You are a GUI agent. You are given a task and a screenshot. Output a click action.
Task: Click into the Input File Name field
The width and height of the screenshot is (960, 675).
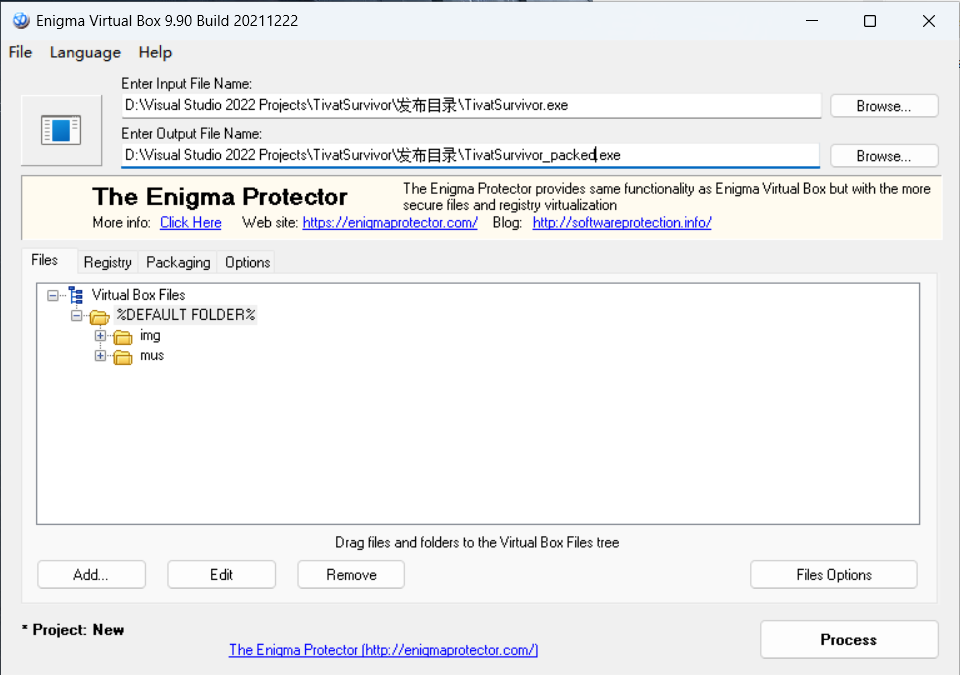pyautogui.click(x=471, y=105)
